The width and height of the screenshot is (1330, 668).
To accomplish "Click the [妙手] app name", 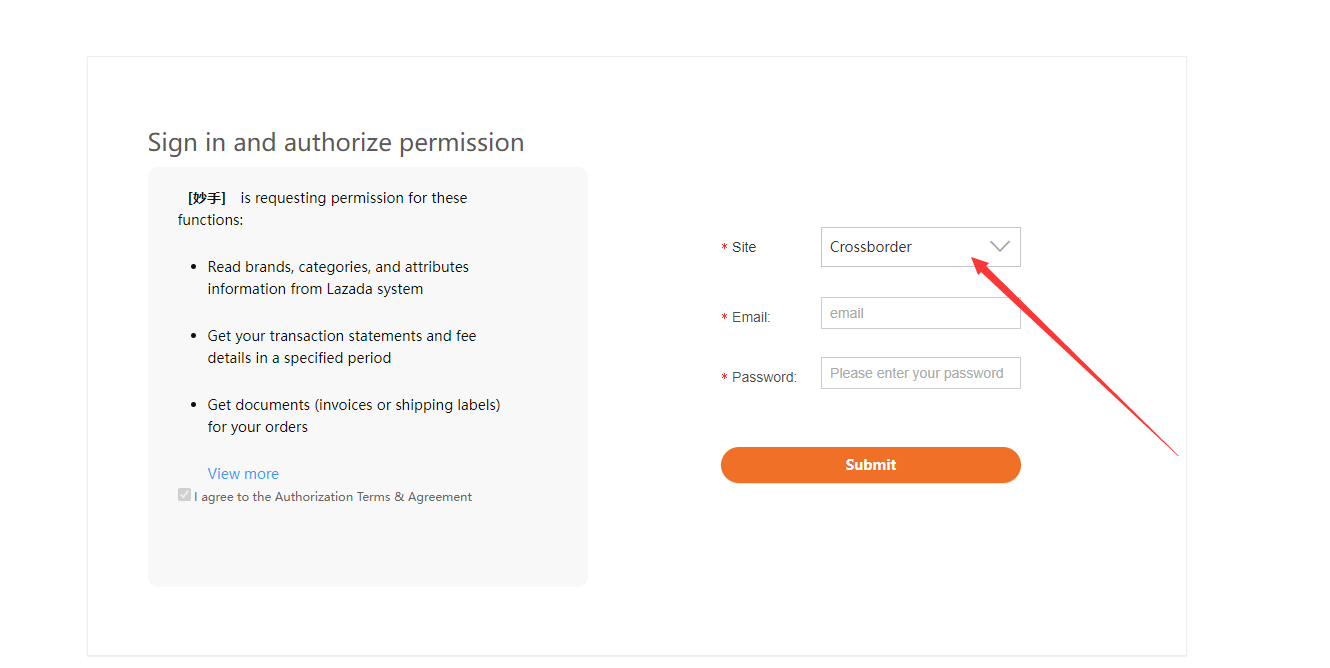I will point(207,198).
